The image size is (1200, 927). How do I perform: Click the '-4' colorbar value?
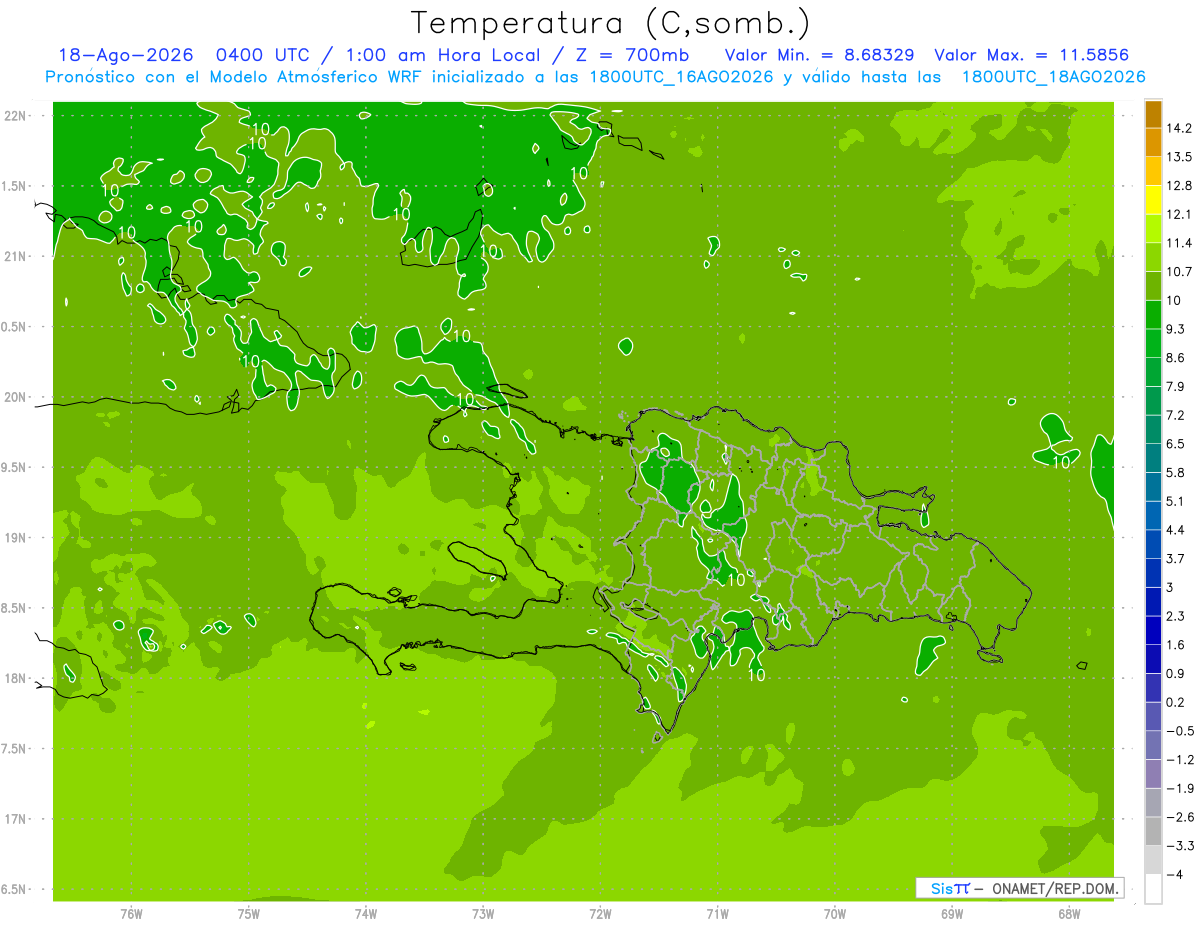coord(1173,875)
